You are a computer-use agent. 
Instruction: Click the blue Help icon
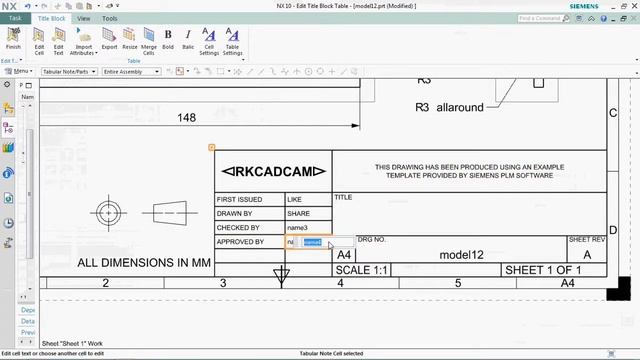point(604,19)
